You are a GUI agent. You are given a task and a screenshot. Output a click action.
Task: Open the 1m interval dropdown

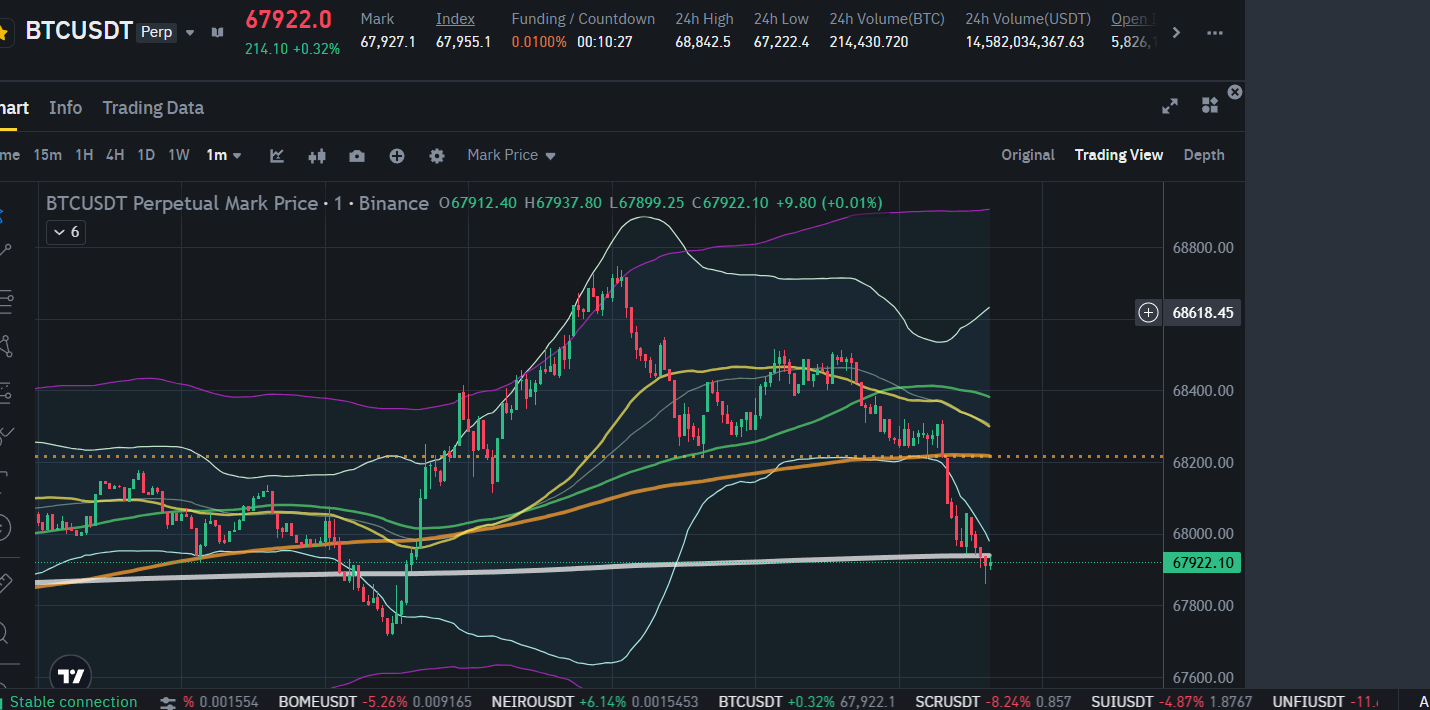224,155
